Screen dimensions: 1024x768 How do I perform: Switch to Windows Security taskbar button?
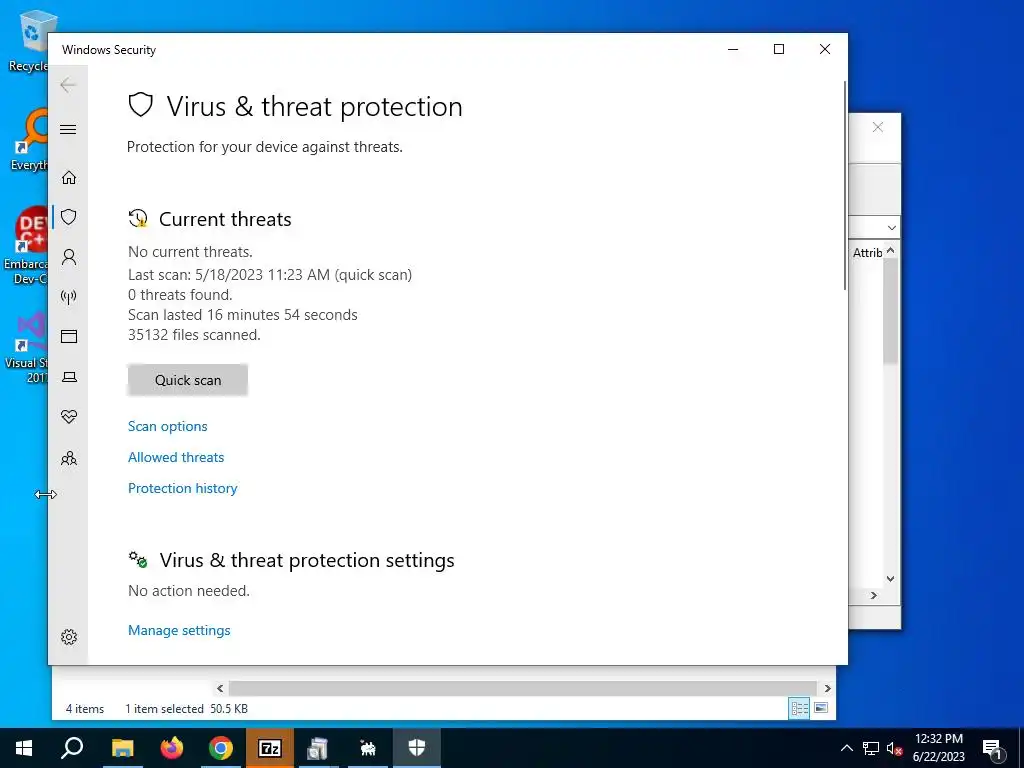417,748
